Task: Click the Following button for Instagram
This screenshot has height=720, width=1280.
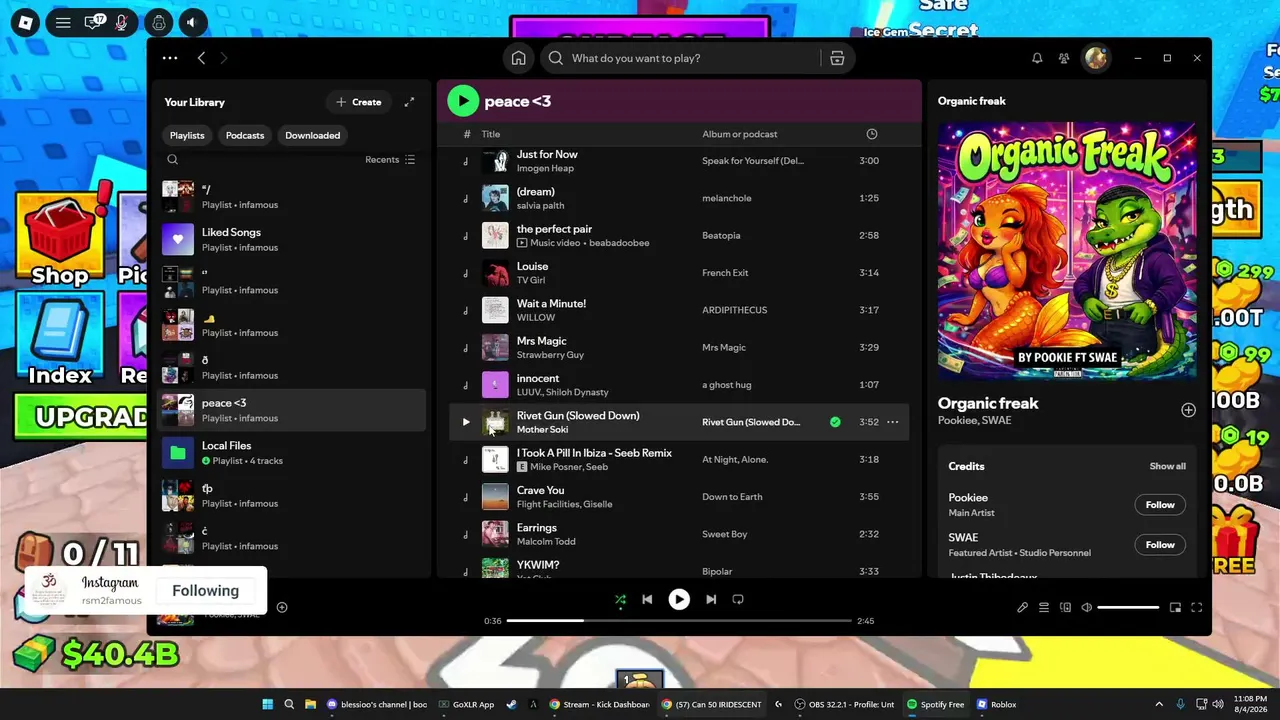Action: pos(205,591)
